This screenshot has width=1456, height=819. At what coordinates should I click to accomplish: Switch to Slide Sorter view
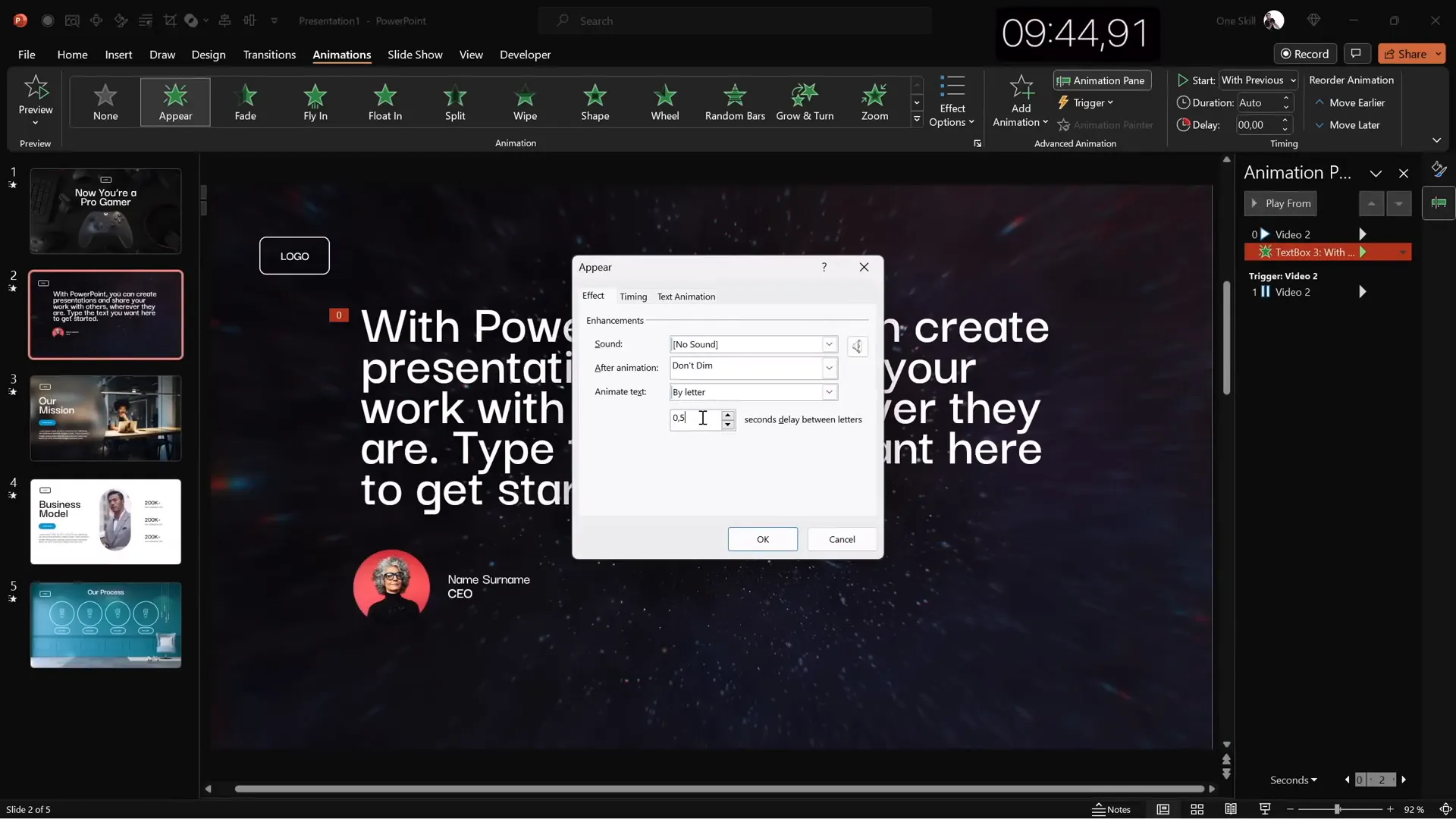1197,809
